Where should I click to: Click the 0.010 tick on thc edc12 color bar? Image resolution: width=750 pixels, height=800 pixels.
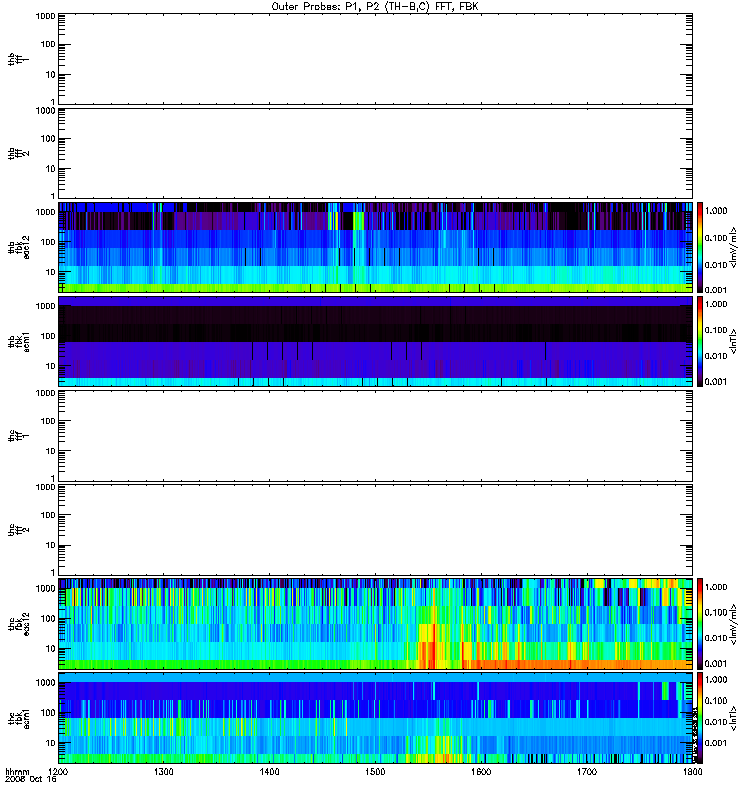pos(716,638)
